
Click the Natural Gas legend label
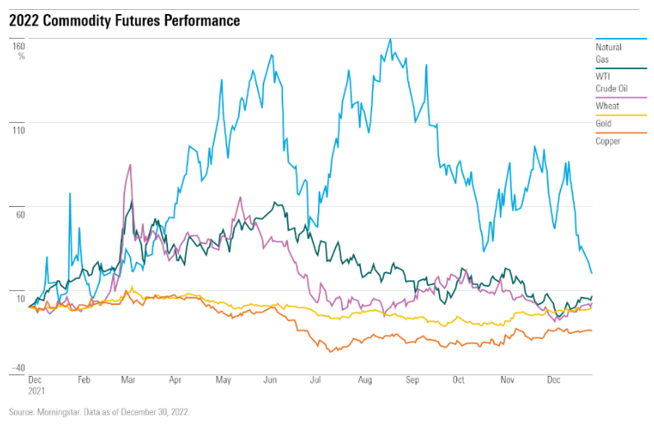coord(609,52)
